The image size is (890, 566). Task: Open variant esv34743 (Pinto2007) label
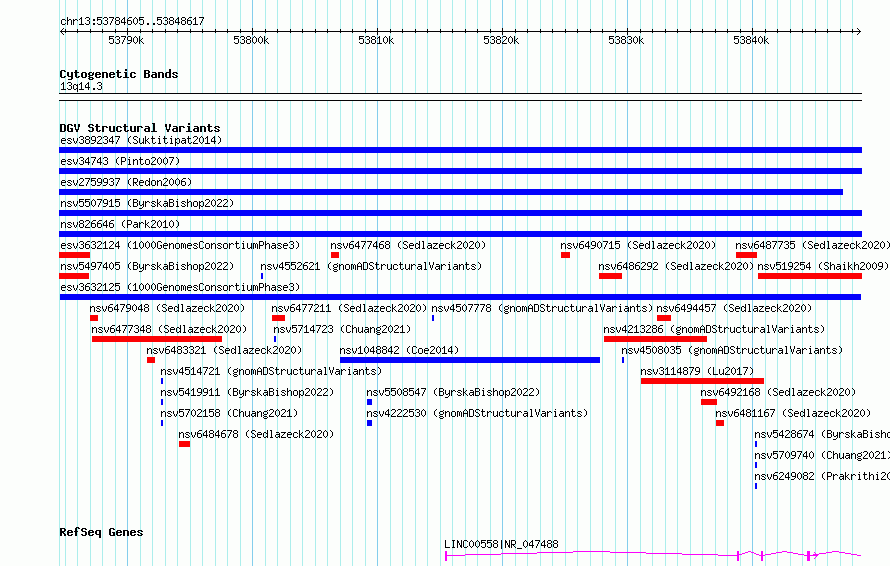click(120, 161)
